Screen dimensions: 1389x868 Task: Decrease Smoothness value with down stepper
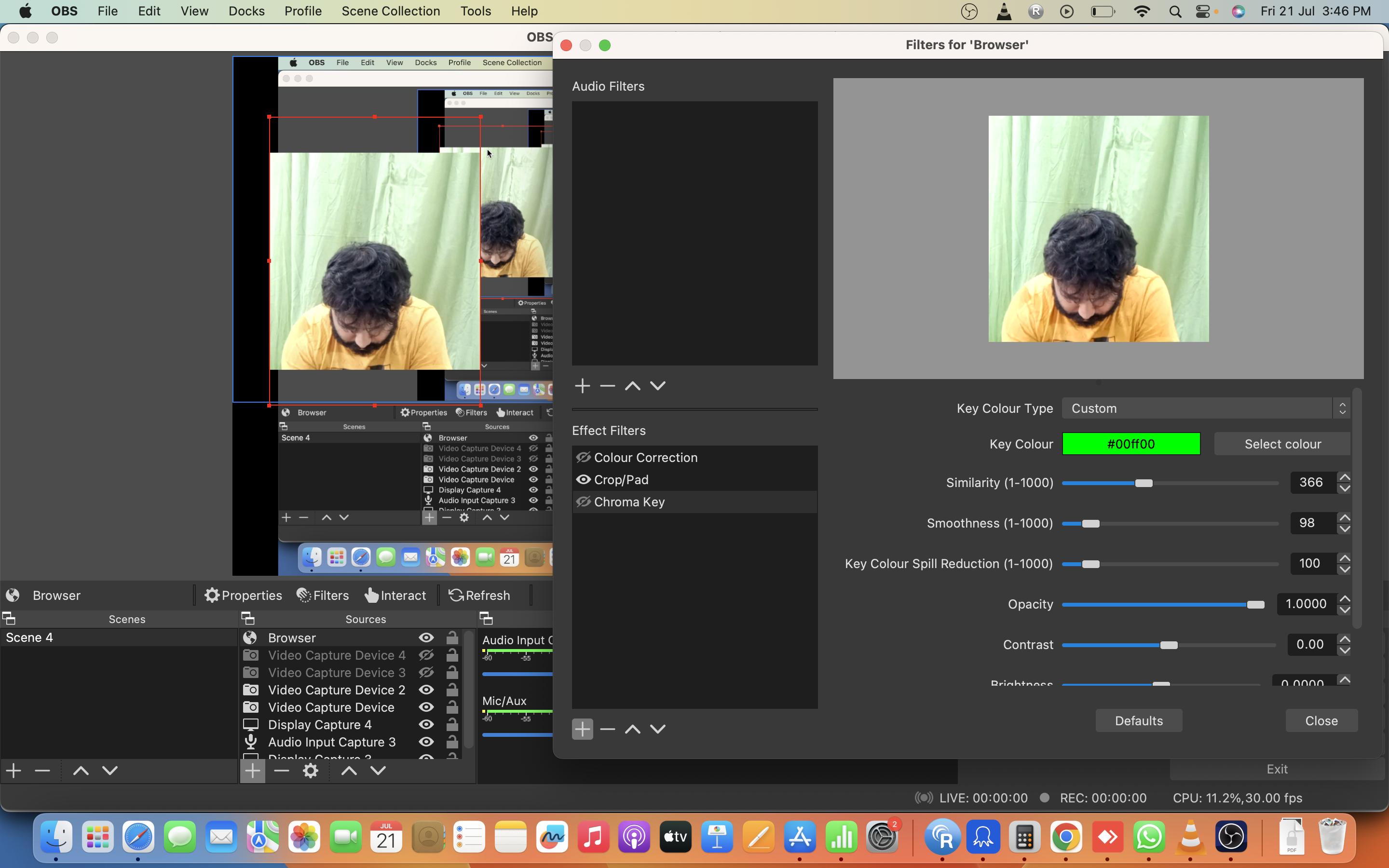[x=1344, y=529]
